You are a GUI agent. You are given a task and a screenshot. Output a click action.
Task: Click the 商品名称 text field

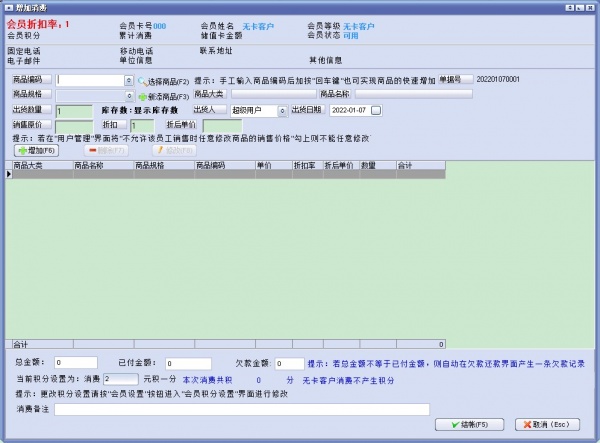click(414, 94)
